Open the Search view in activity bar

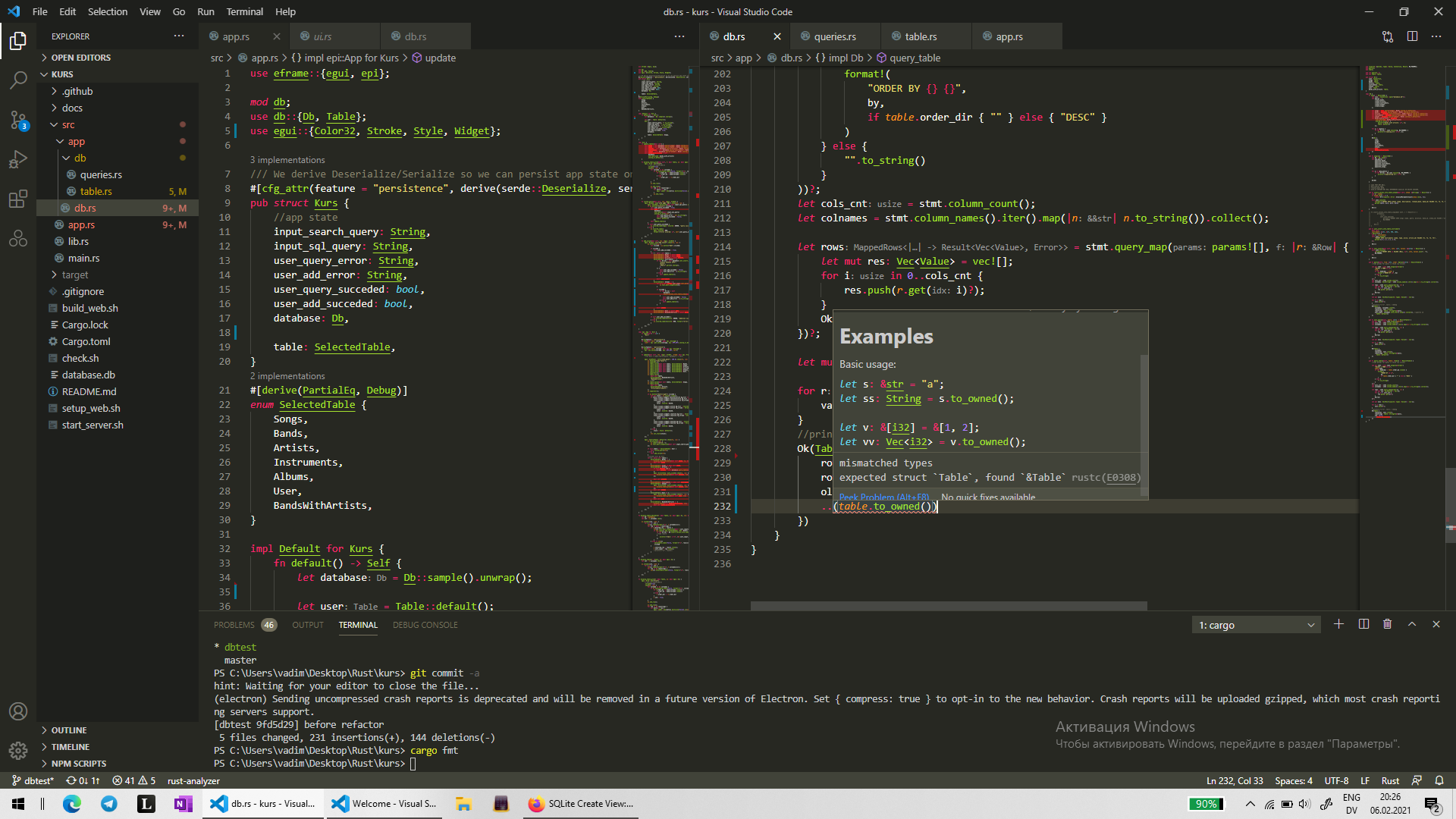(18, 80)
